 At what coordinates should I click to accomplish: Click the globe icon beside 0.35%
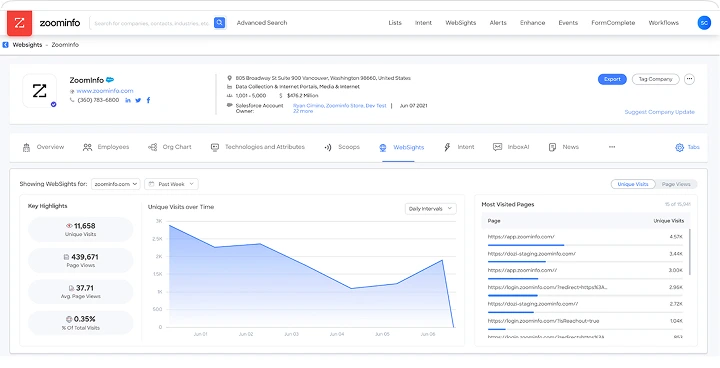[x=69, y=319]
